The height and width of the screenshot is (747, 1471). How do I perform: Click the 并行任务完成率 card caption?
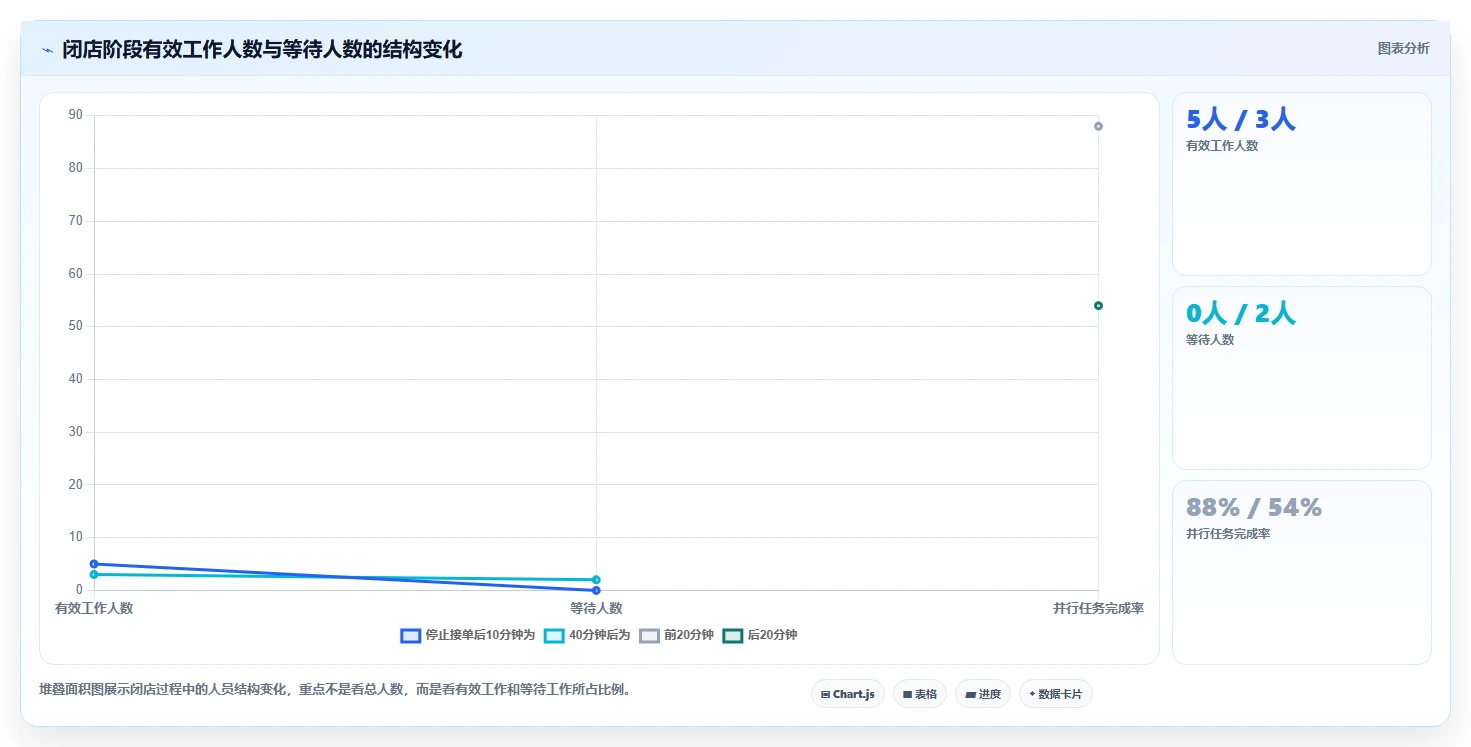(1228, 534)
